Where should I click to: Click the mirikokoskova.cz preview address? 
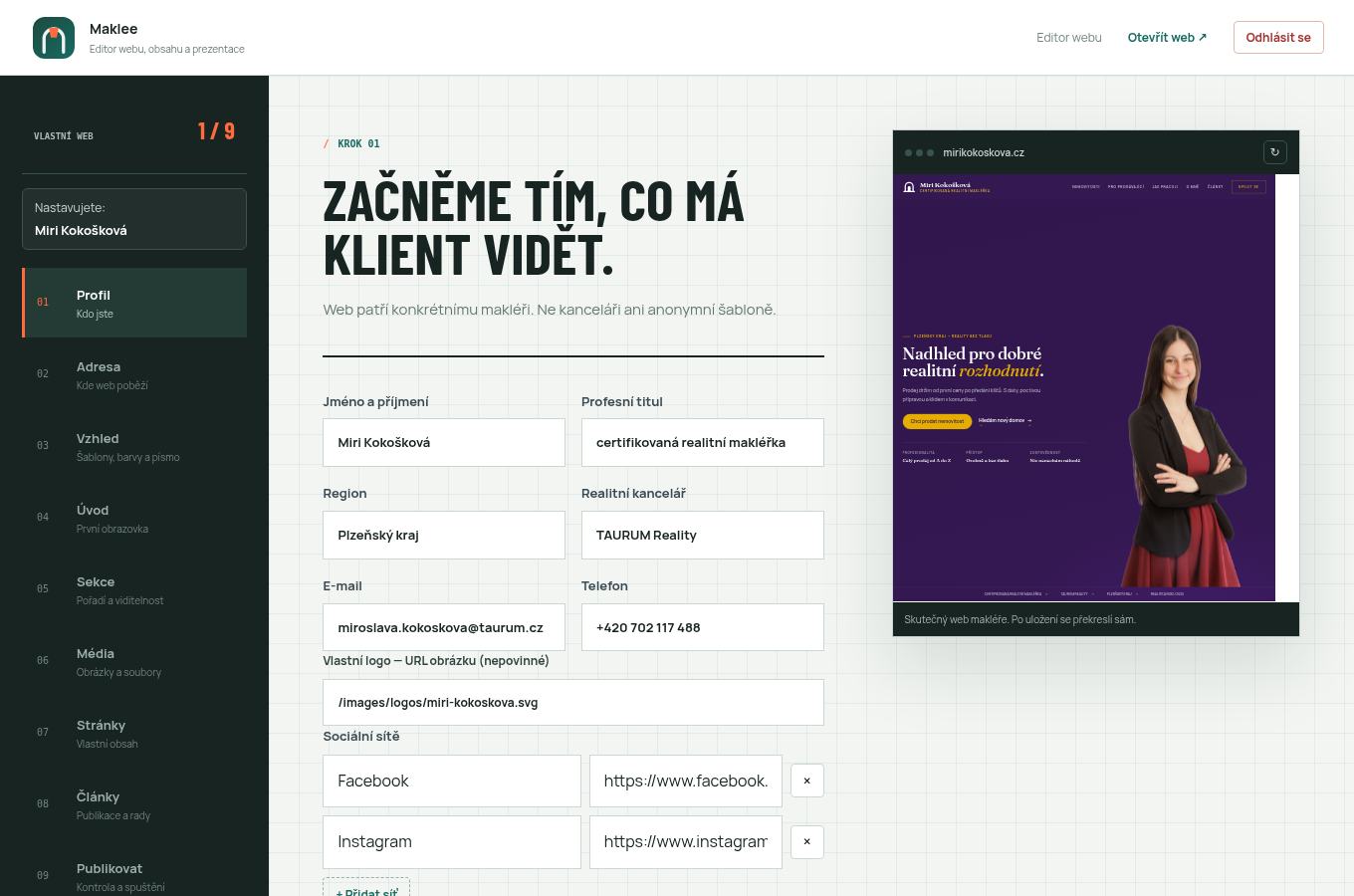point(984,152)
